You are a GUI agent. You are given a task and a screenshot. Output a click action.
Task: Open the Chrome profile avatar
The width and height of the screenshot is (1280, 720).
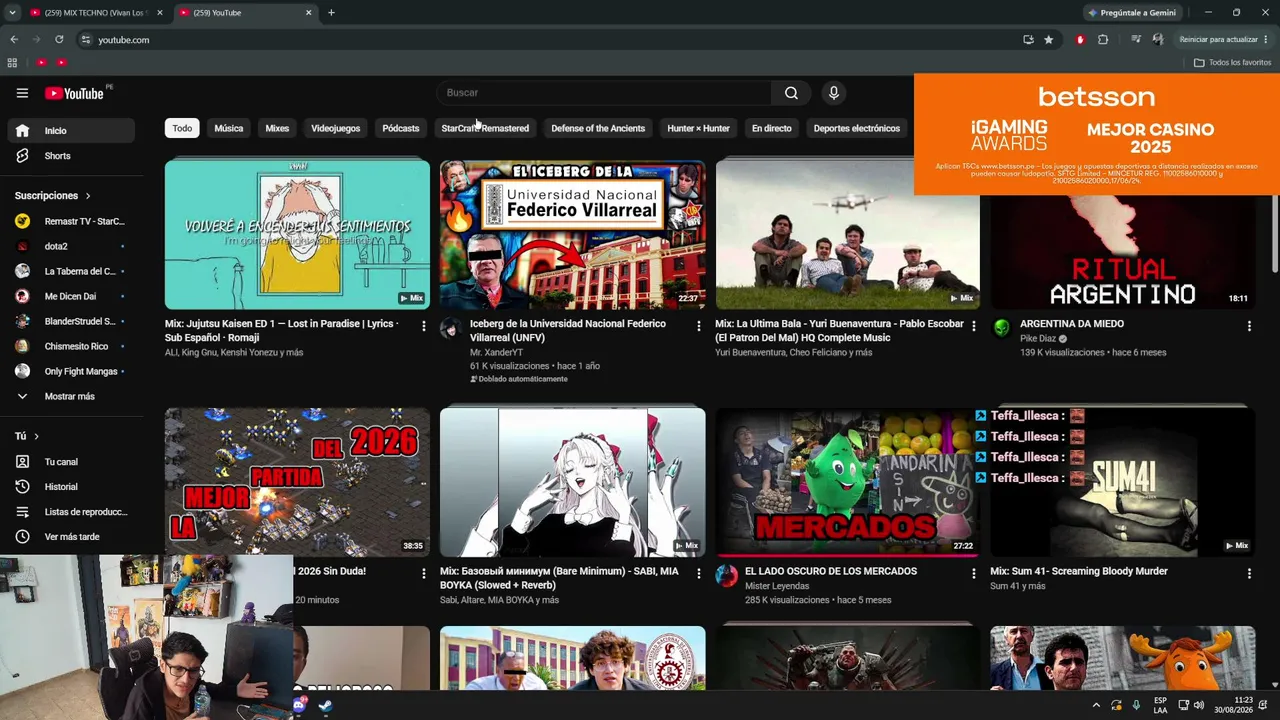pos(1158,40)
